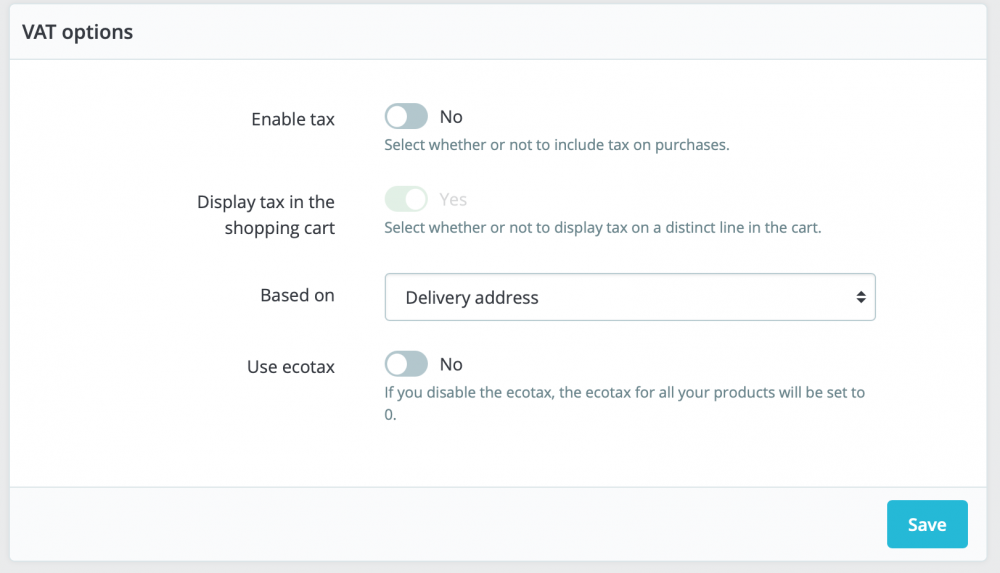Click the "Use ecotax" field label
Viewport: 1000px width, 573px height.
(291, 367)
